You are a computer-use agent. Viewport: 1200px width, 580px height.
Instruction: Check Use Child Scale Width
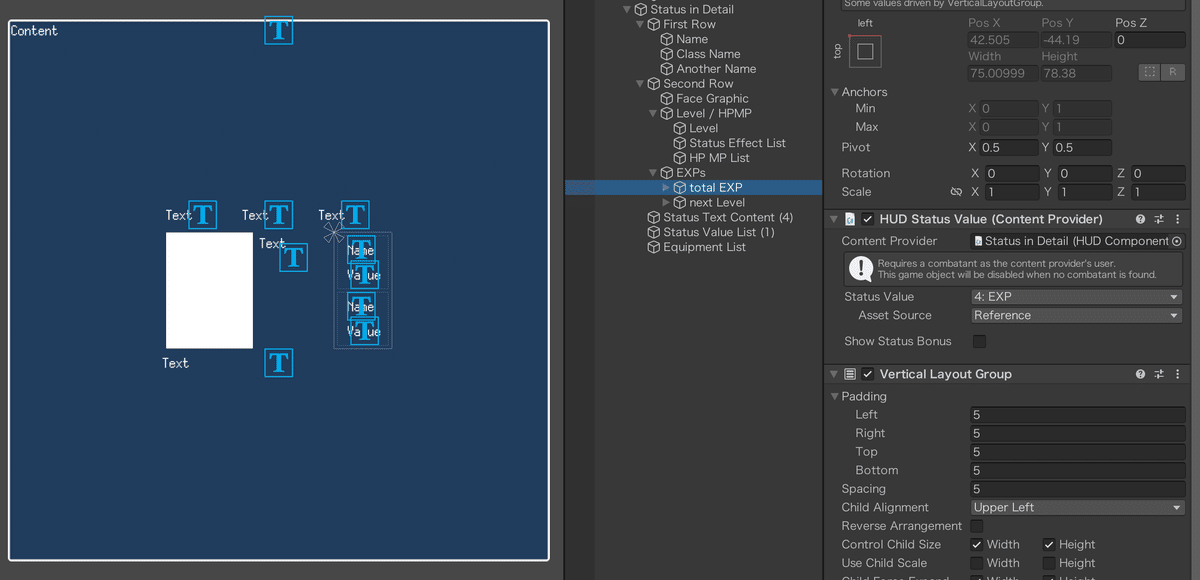[x=977, y=563]
